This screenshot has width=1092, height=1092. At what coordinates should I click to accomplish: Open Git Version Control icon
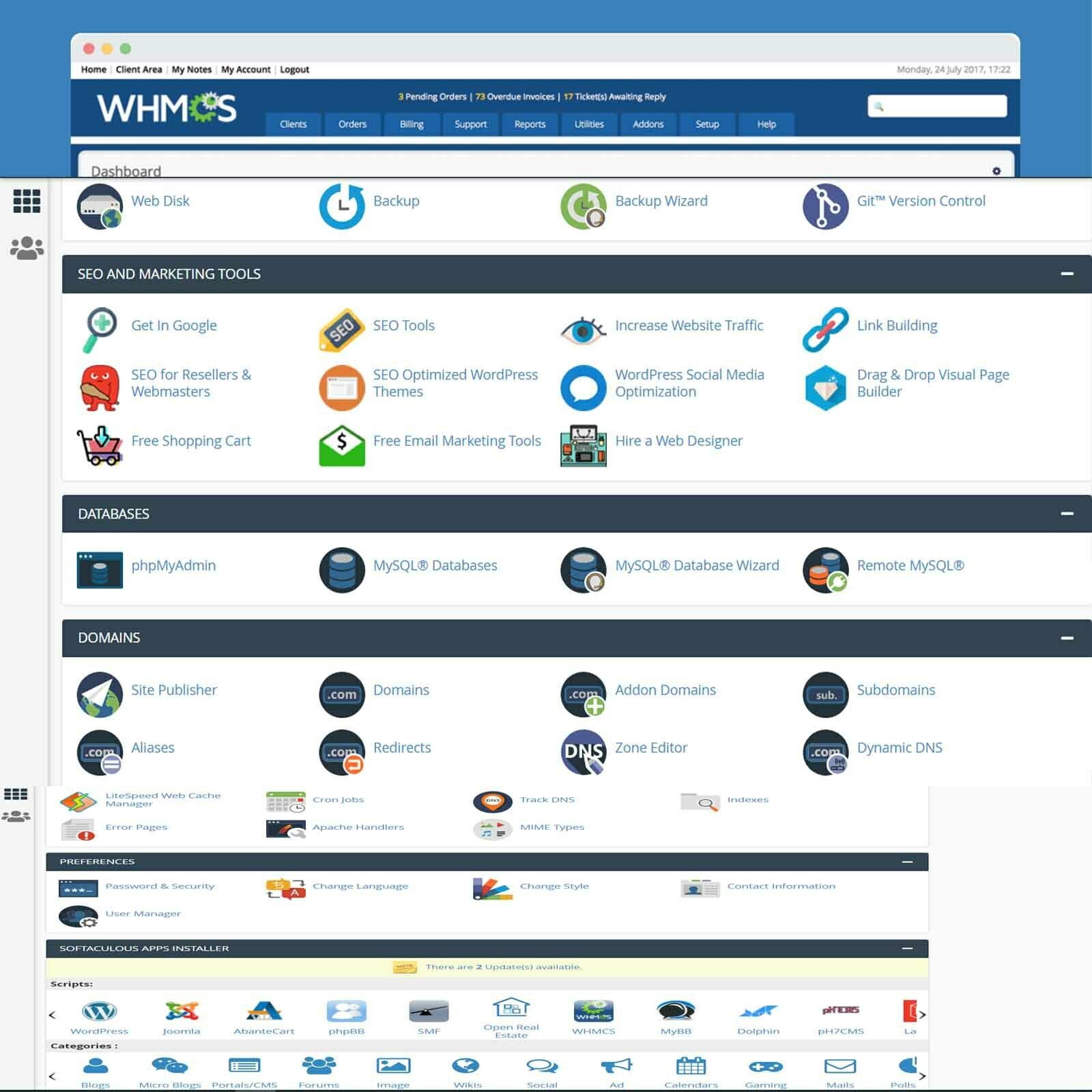(x=826, y=206)
